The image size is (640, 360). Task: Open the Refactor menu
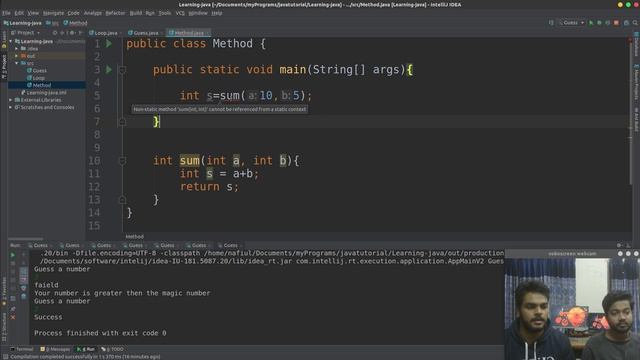(115, 13)
